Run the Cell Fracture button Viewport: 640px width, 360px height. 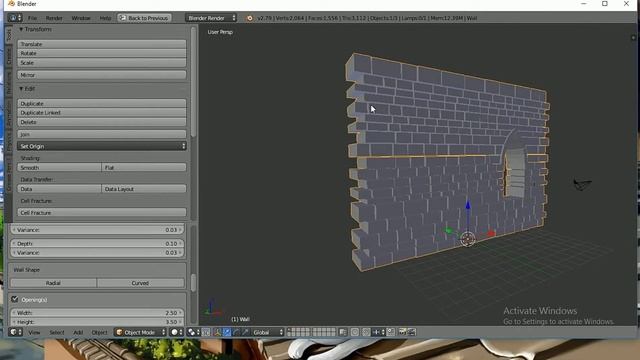[102, 213]
